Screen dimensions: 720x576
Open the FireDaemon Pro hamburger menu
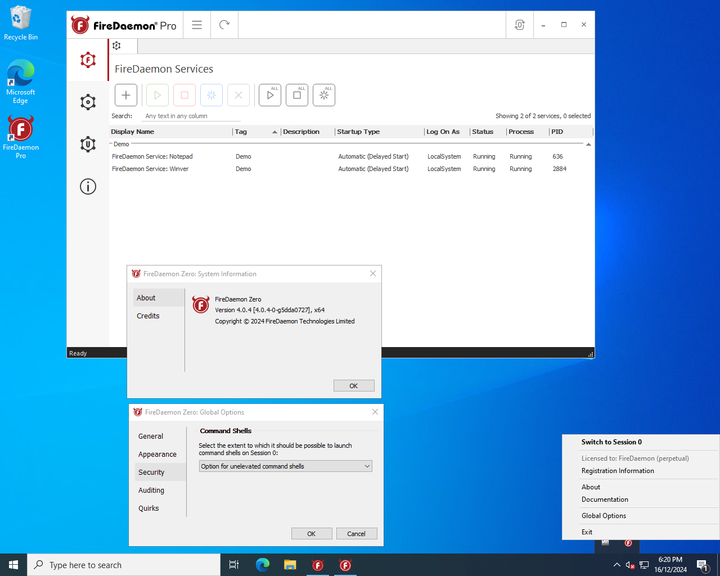coord(197,25)
